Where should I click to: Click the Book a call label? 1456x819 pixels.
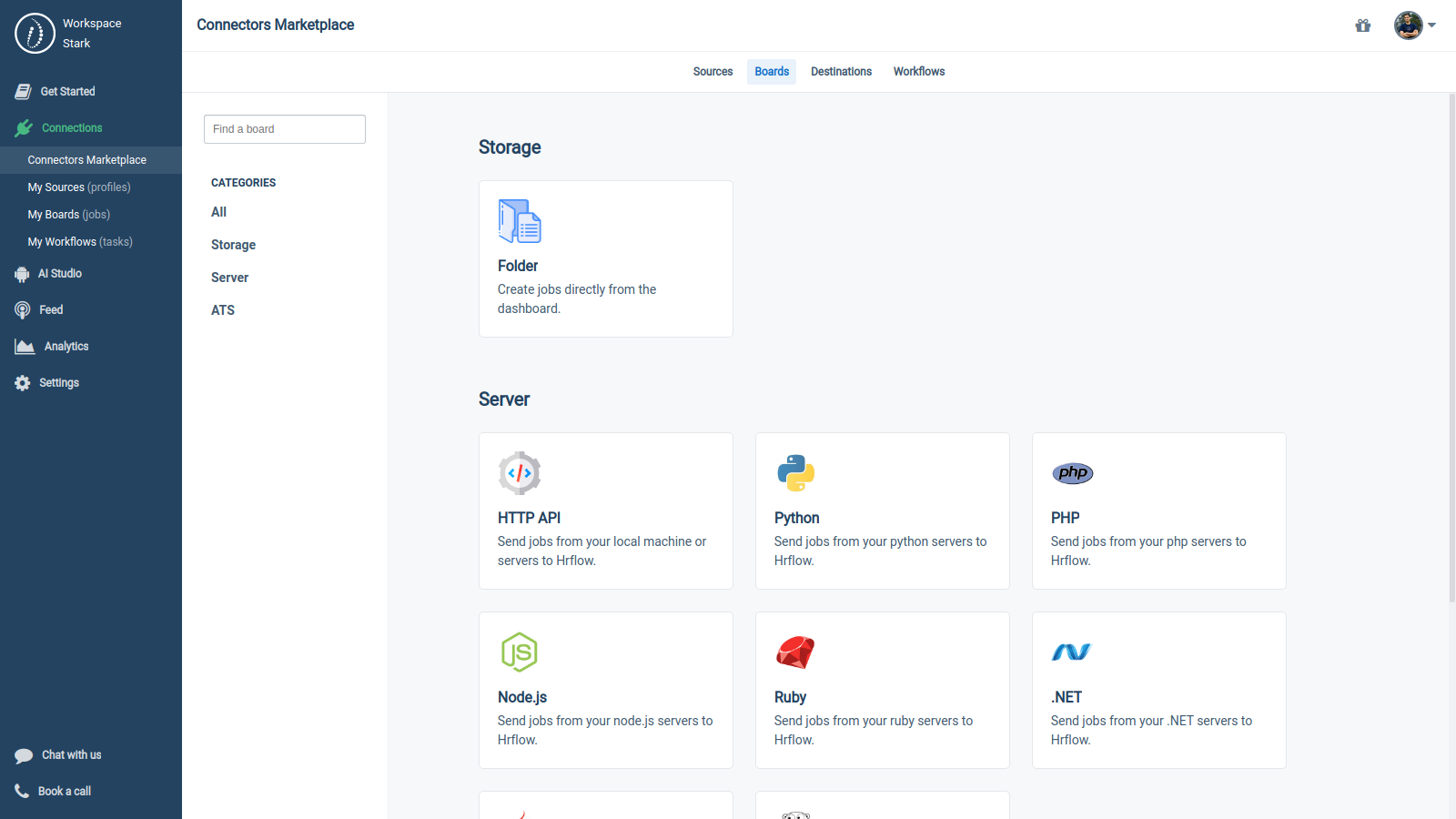tap(65, 792)
